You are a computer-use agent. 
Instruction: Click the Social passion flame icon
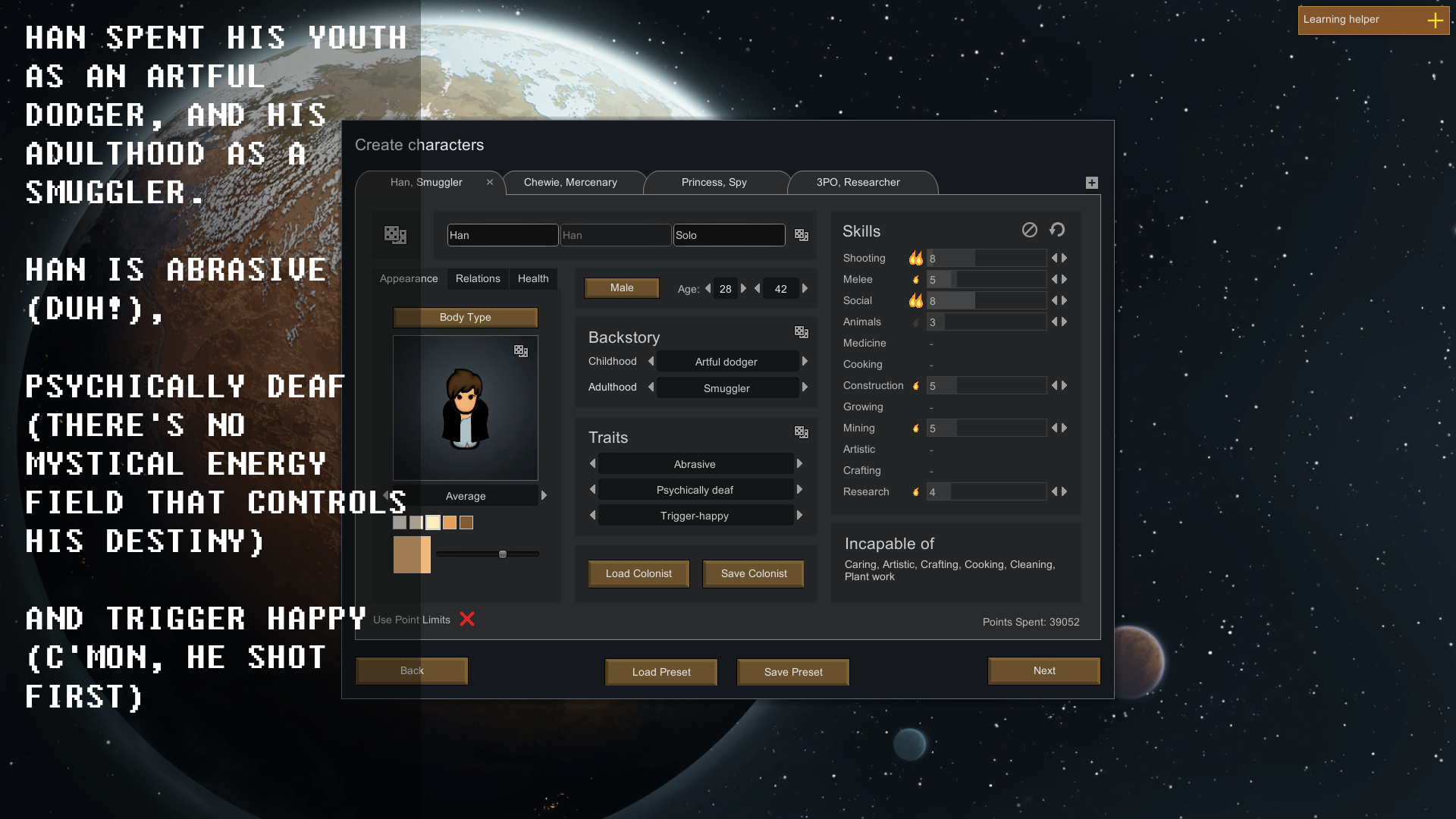point(916,301)
